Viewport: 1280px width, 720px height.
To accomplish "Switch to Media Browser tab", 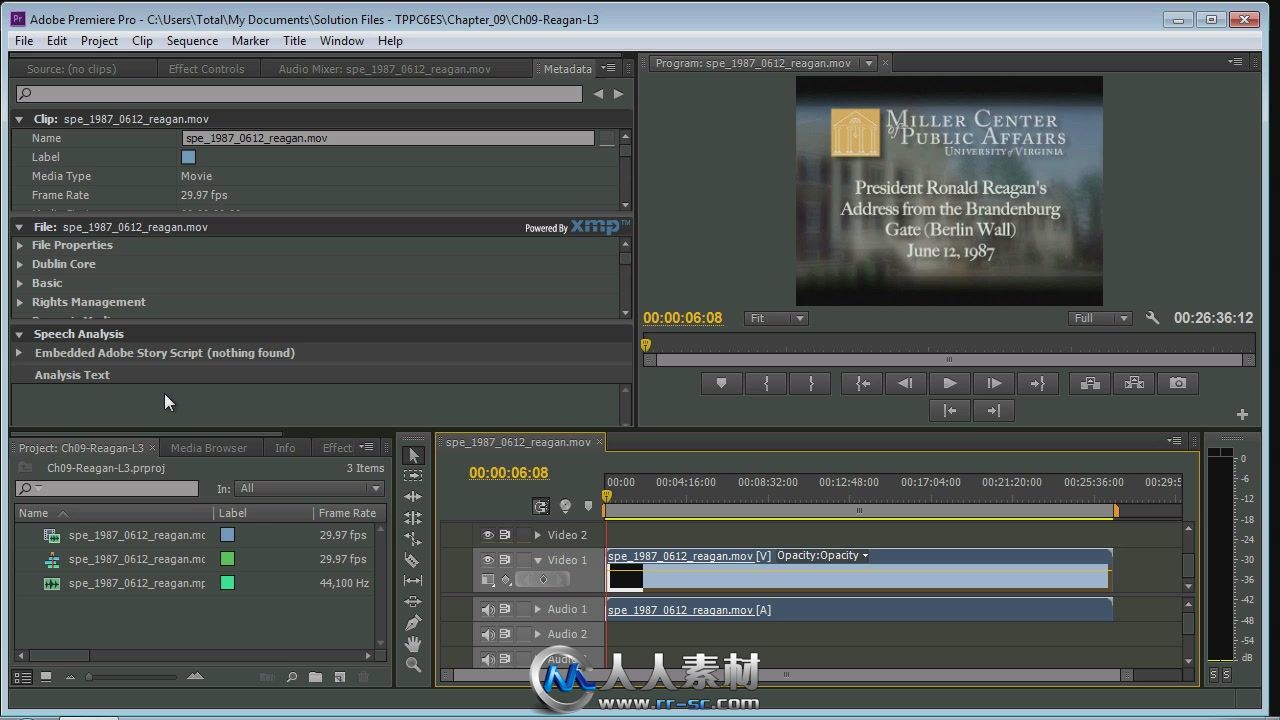I will click(208, 448).
